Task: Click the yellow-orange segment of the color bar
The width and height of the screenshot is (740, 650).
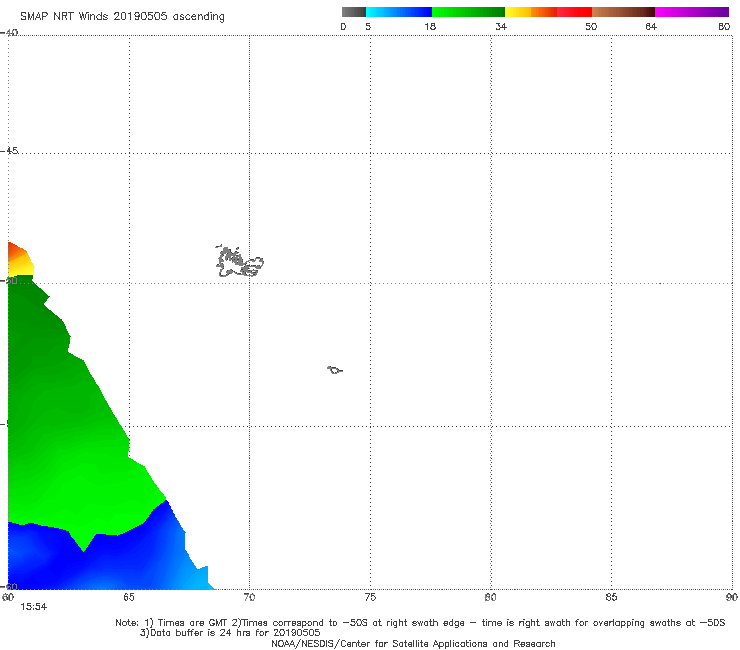Action: click(531, 12)
